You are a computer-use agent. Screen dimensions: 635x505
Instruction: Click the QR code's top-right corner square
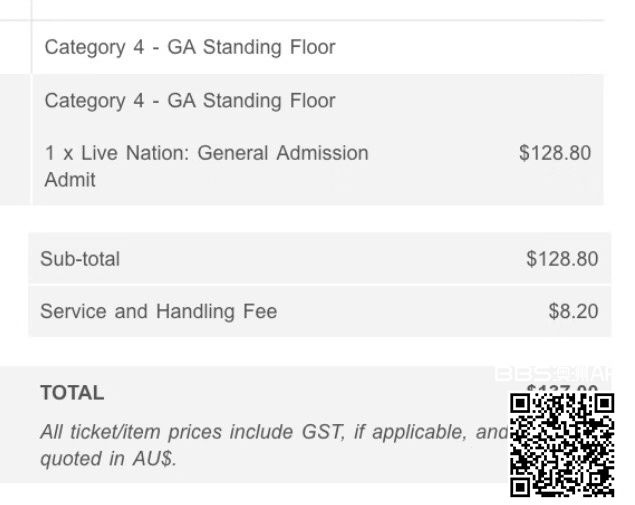tap(603, 404)
